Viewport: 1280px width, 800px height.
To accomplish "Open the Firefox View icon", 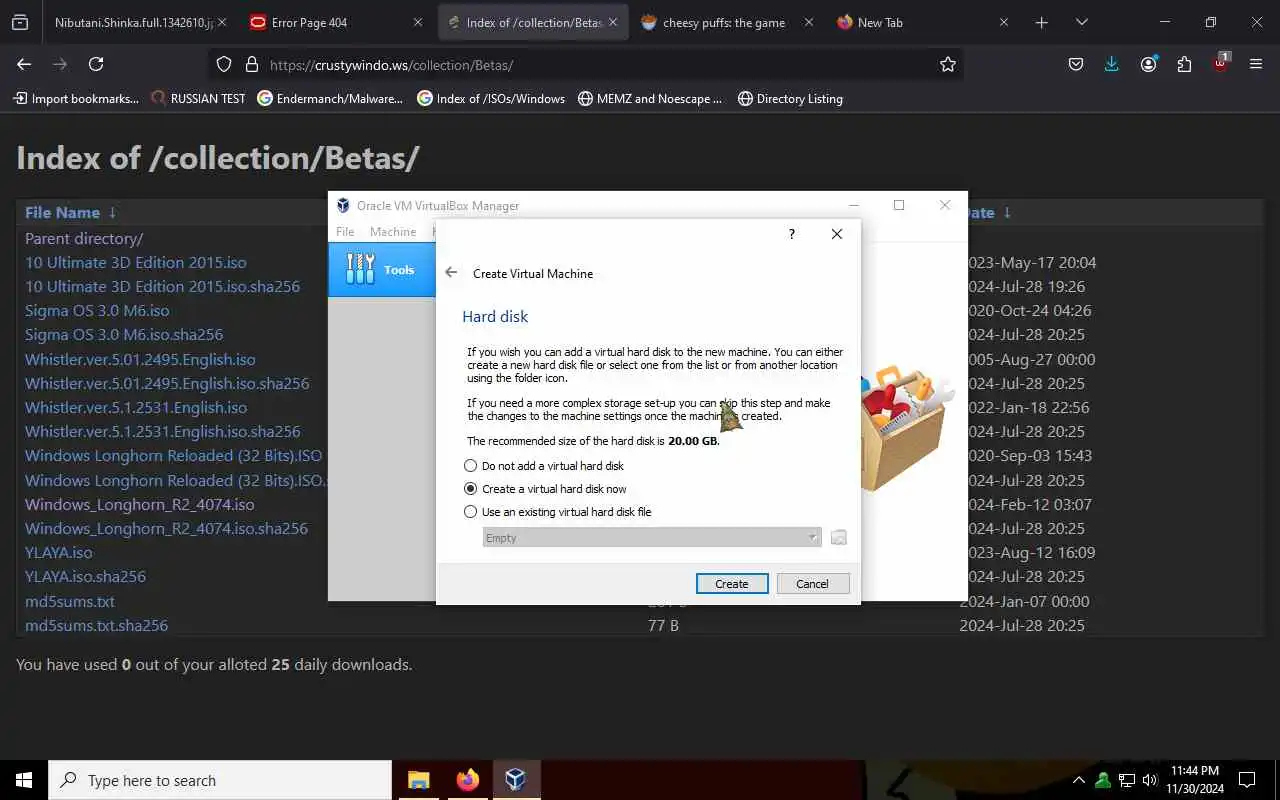I will click(20, 22).
